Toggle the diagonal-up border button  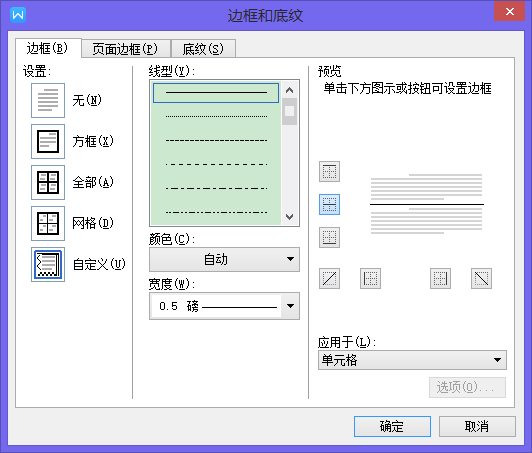[x=329, y=279]
